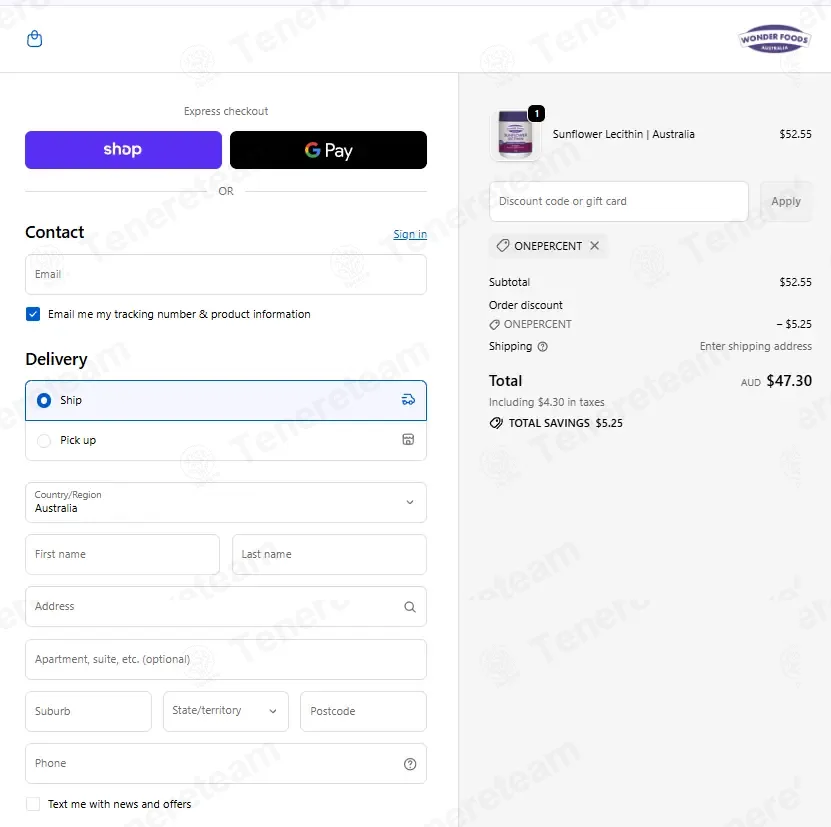Click the address search magnifier icon
Viewport: 831px width, 827px height.
pos(410,607)
